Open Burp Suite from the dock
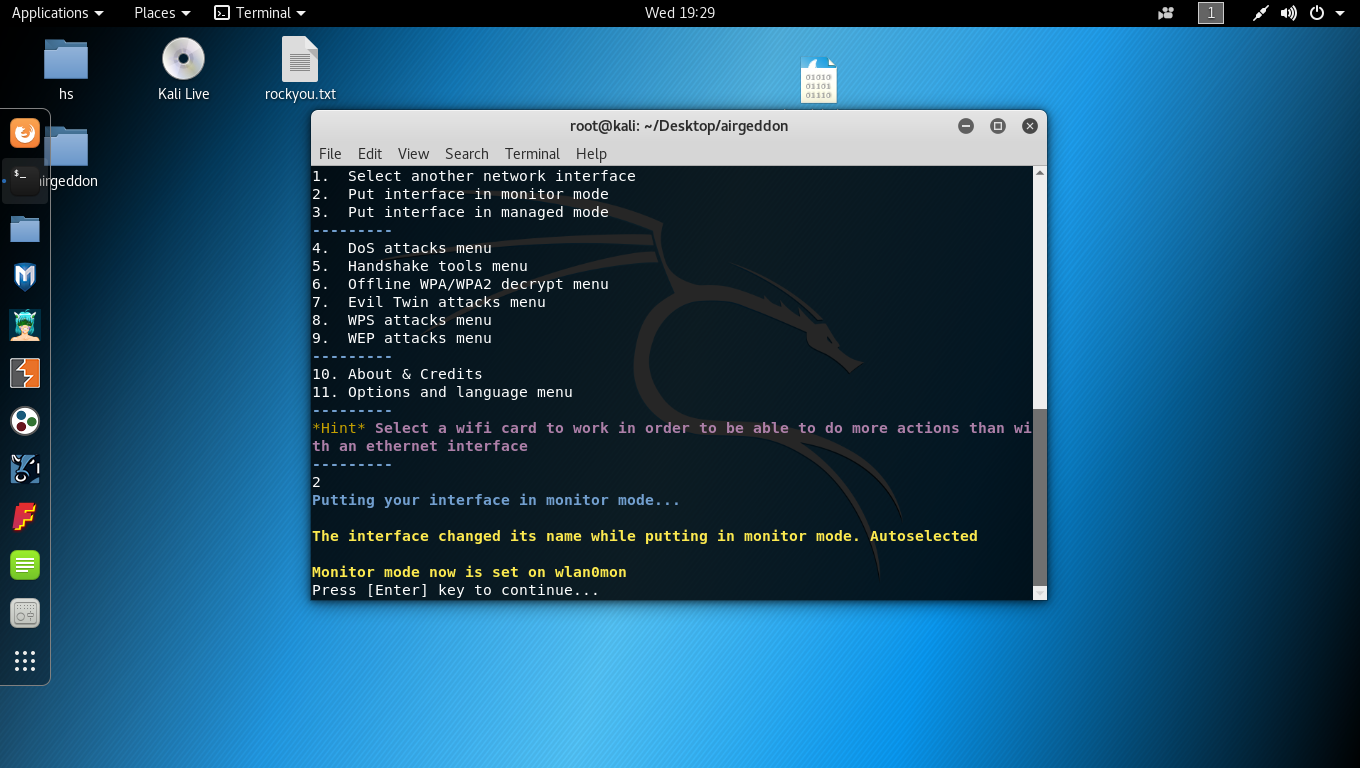The width and height of the screenshot is (1360, 768). pyautogui.click(x=25, y=373)
